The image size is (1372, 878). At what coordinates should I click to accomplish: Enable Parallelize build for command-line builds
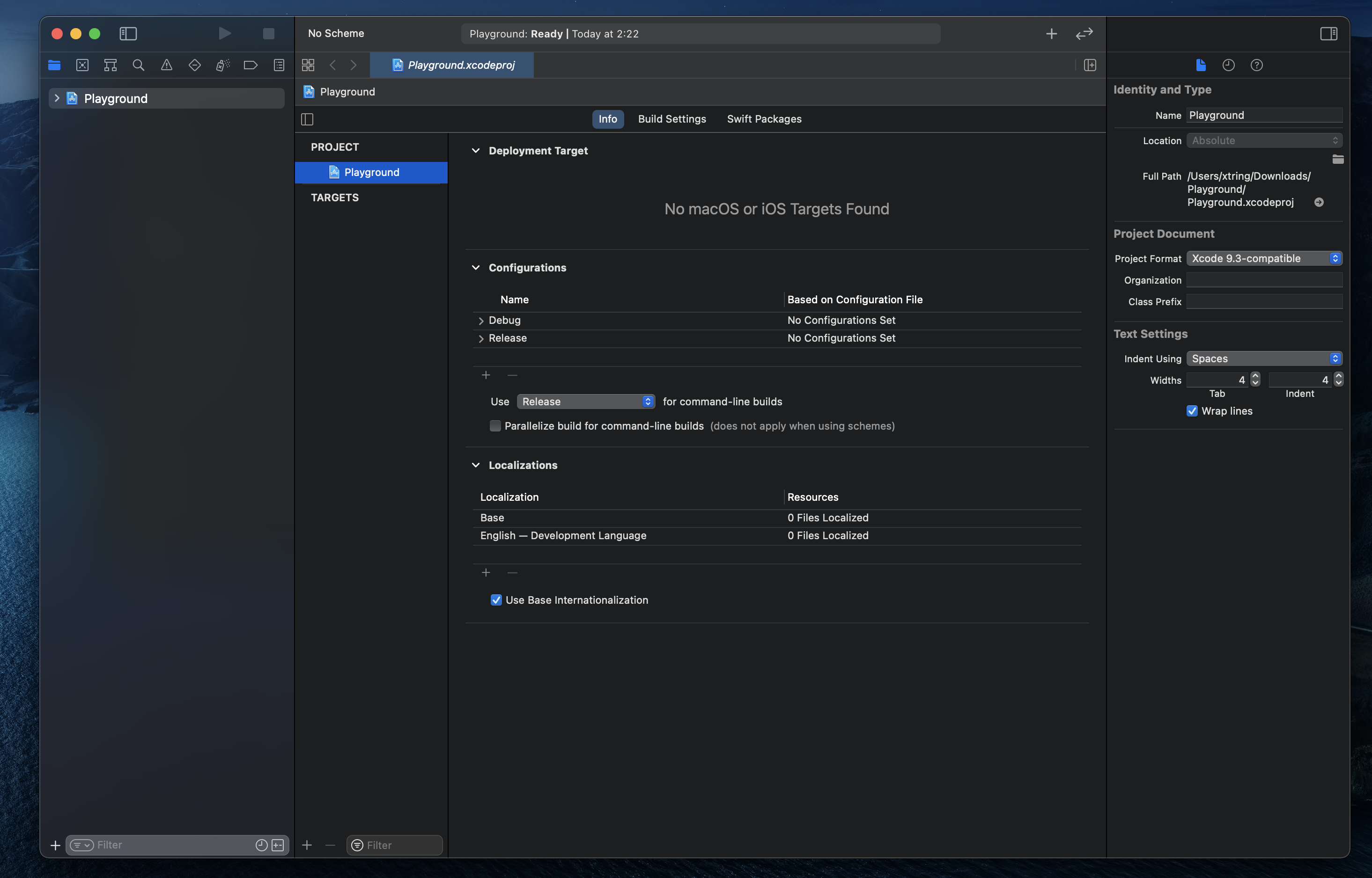coord(495,426)
